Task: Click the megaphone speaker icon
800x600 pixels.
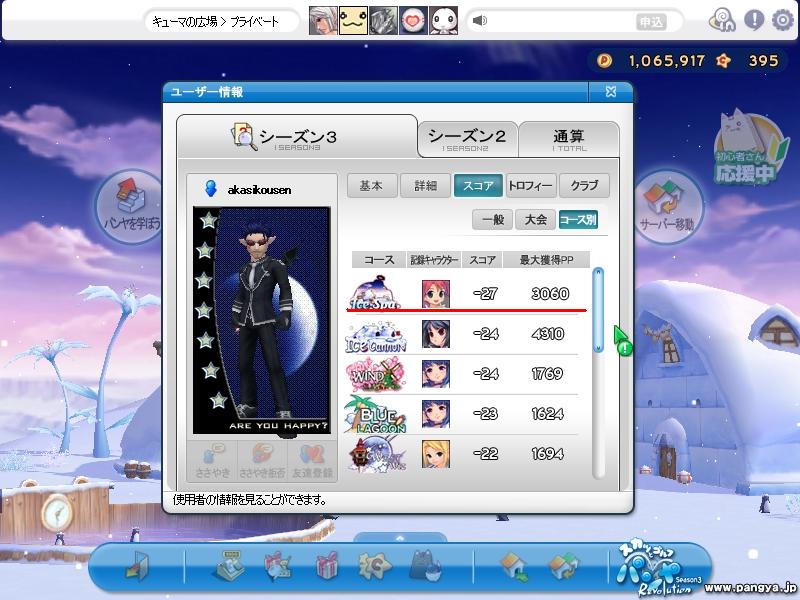Action: 480,21
